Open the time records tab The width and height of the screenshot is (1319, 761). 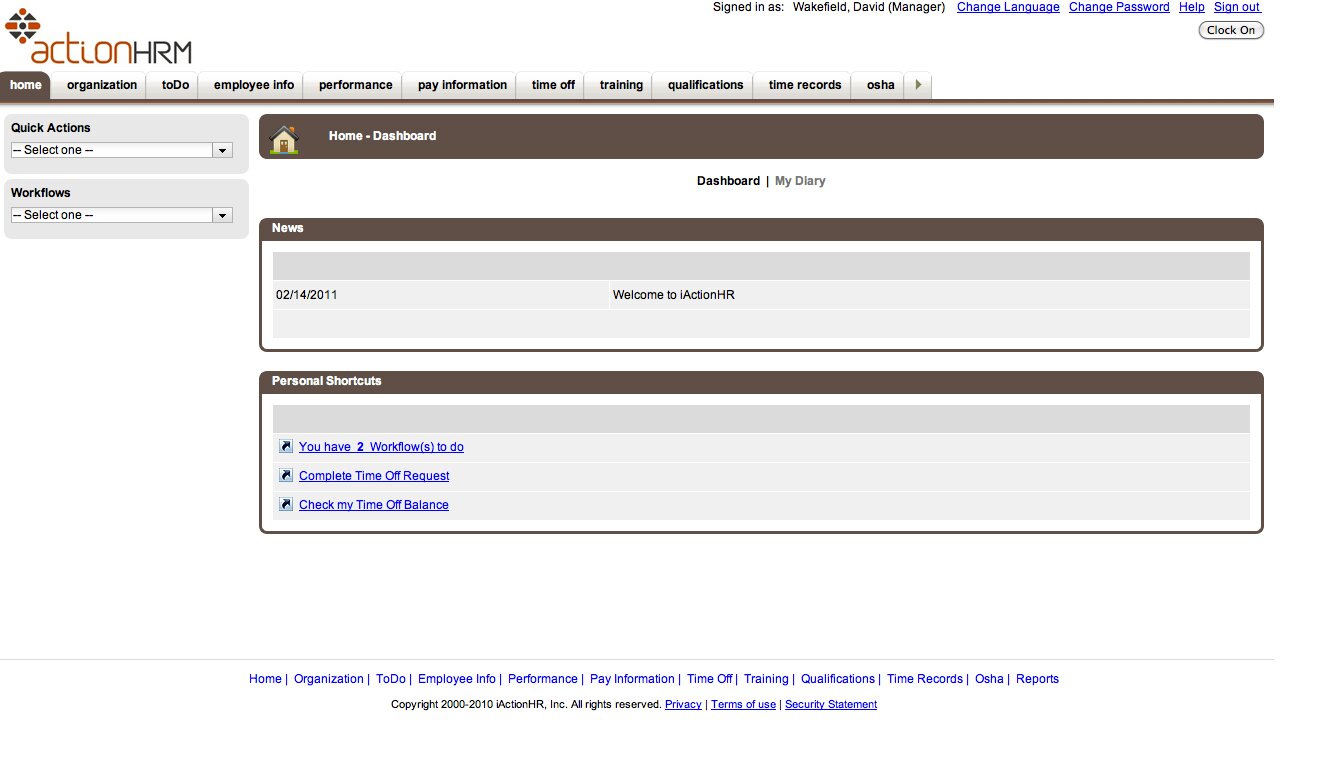coord(804,85)
